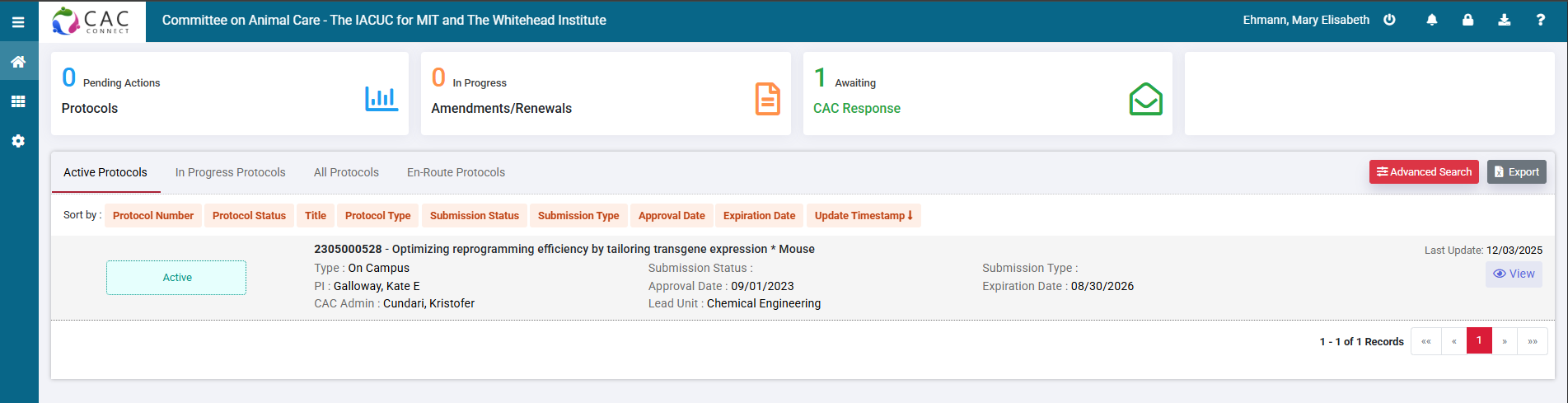Screen dimensions: 1568x403
Task: Sort protocols by Expiration Date
Action: tap(759, 216)
